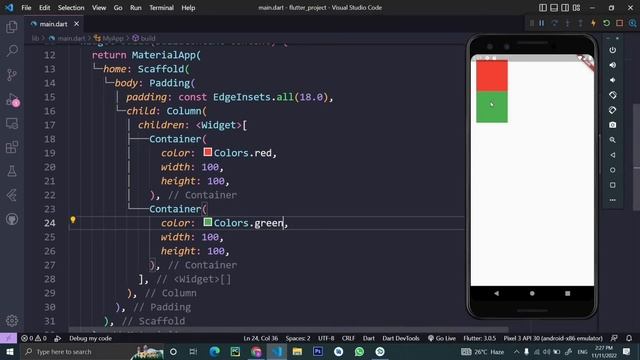The image size is (640, 360).
Task: Open Dart DevTools from the status bar
Action: coord(401,338)
